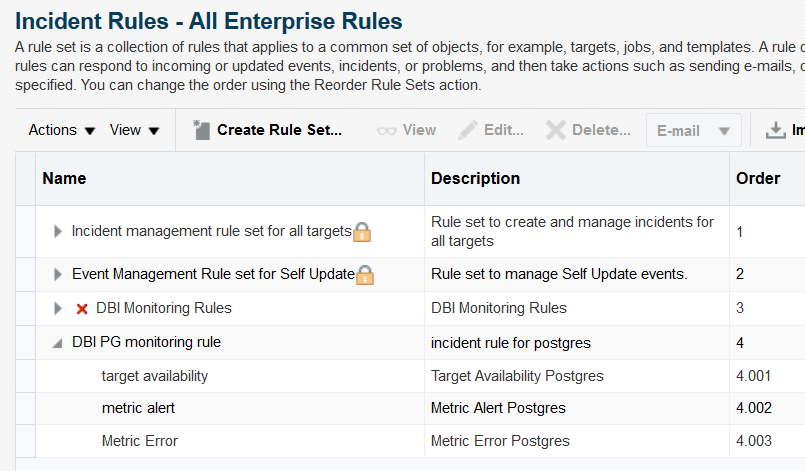The image size is (805, 471).
Task: Expand the DBI Monitoring Rules node
Action: click(58, 308)
